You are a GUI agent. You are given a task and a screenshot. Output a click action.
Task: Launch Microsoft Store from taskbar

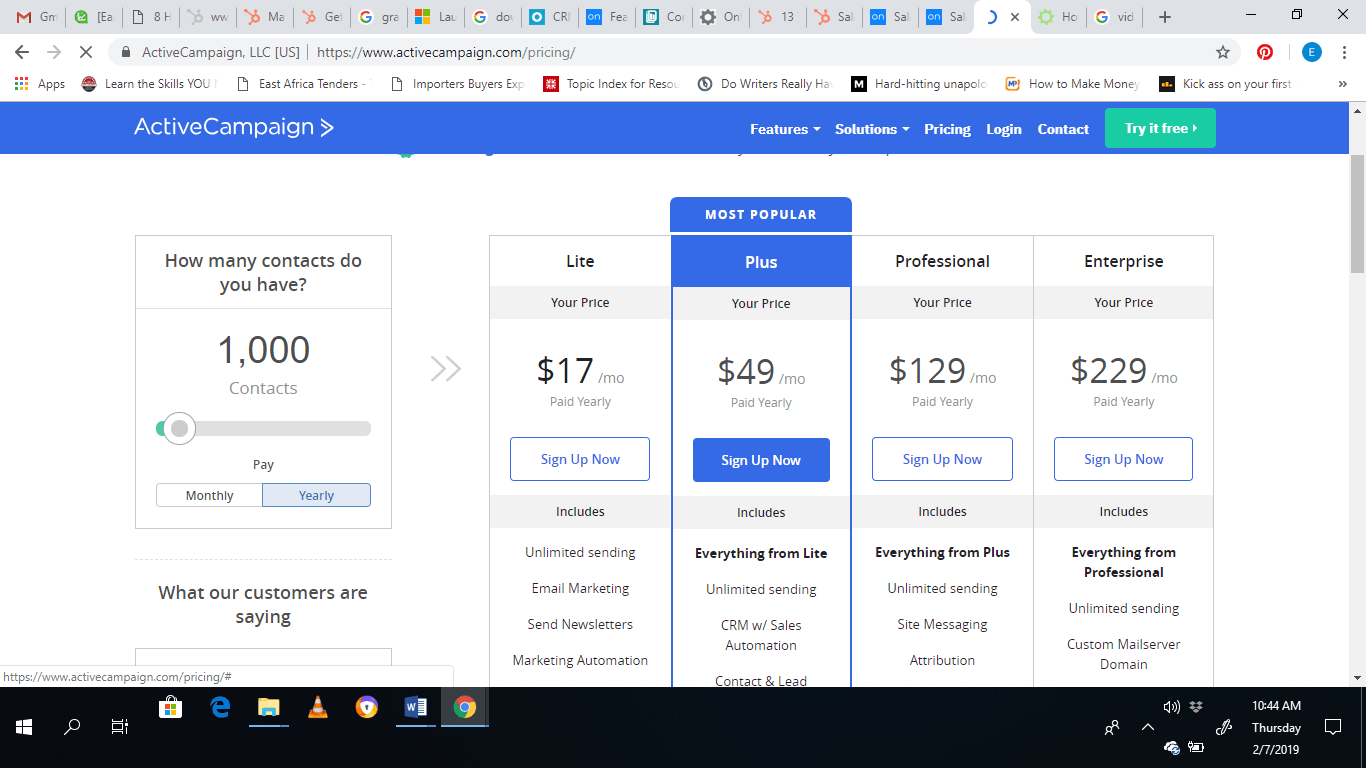[171, 707]
